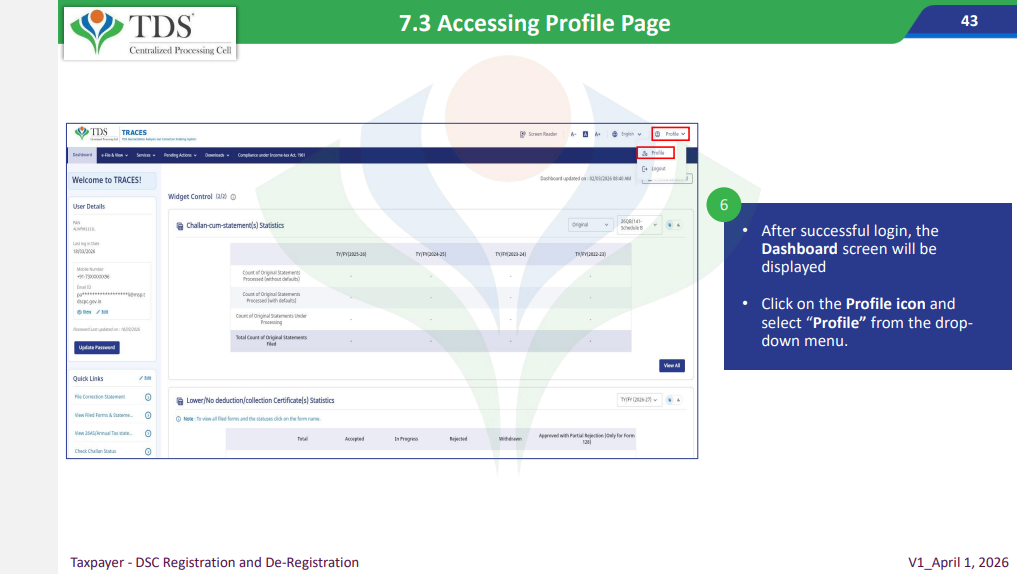Screen dimensions: 1017x574
Task: Switch to the Dashboard tab
Action: 82,156
